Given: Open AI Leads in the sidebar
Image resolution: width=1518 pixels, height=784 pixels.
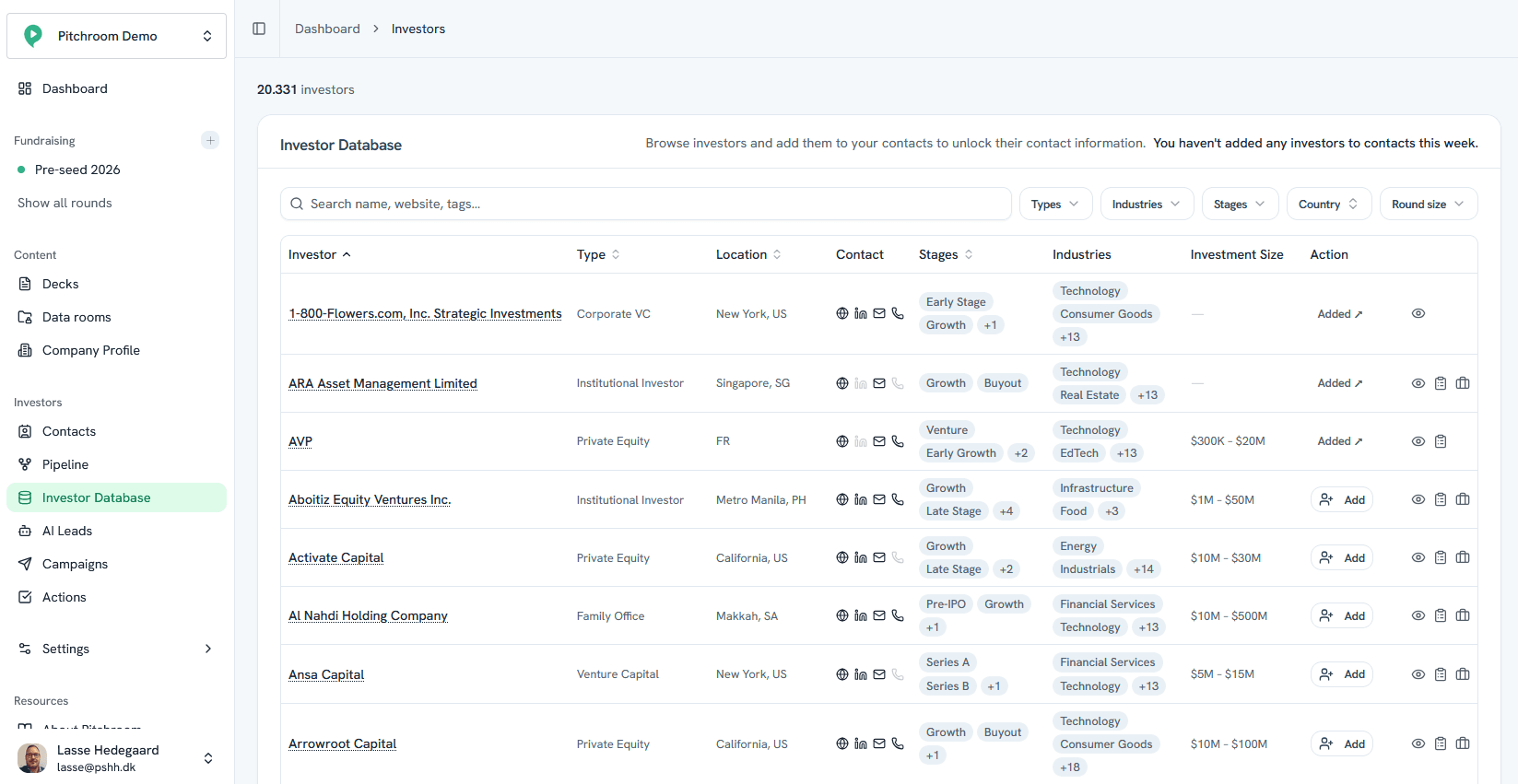Looking at the screenshot, I should 116,531.
